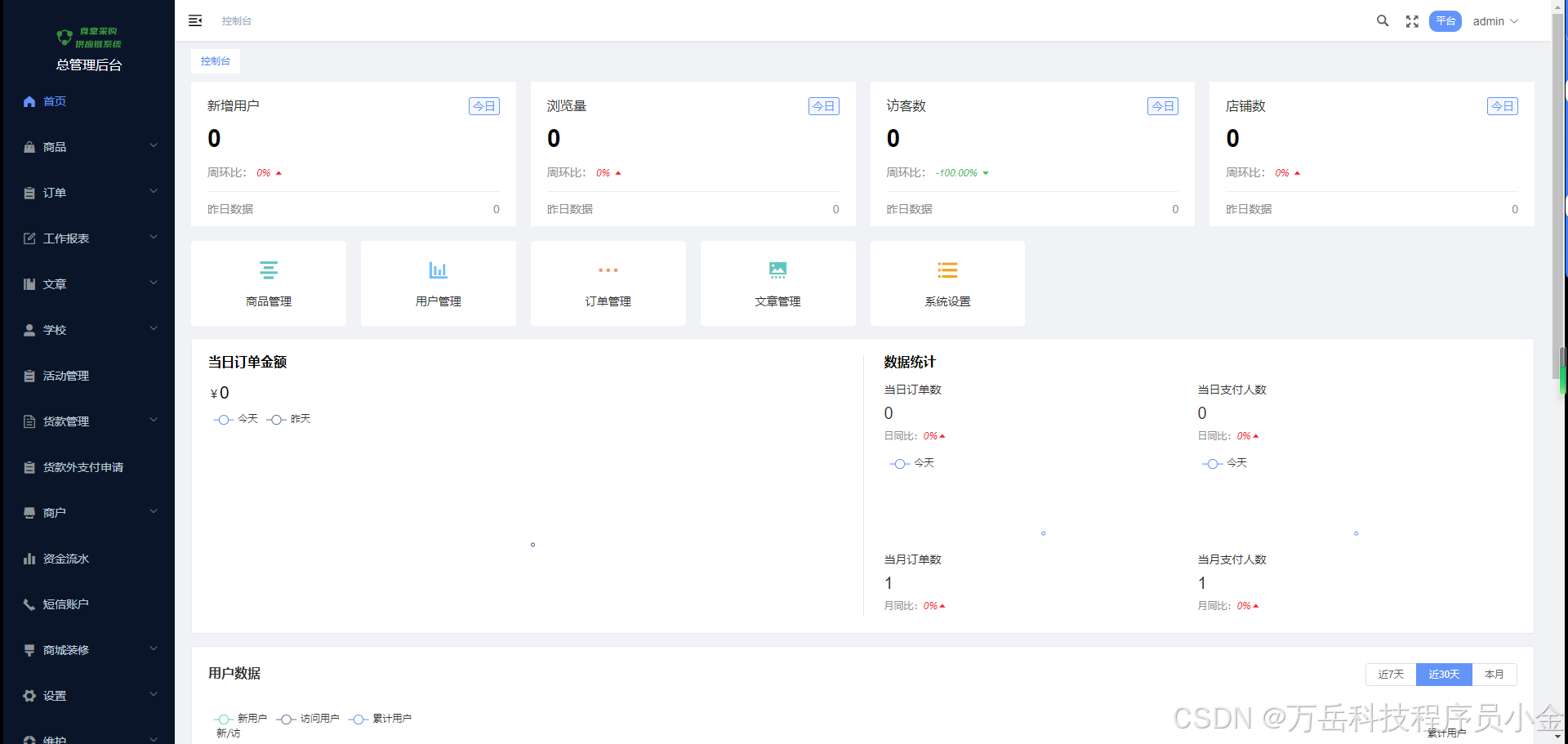Open the 订单管理 label link
The image size is (1568, 744).
[608, 301]
